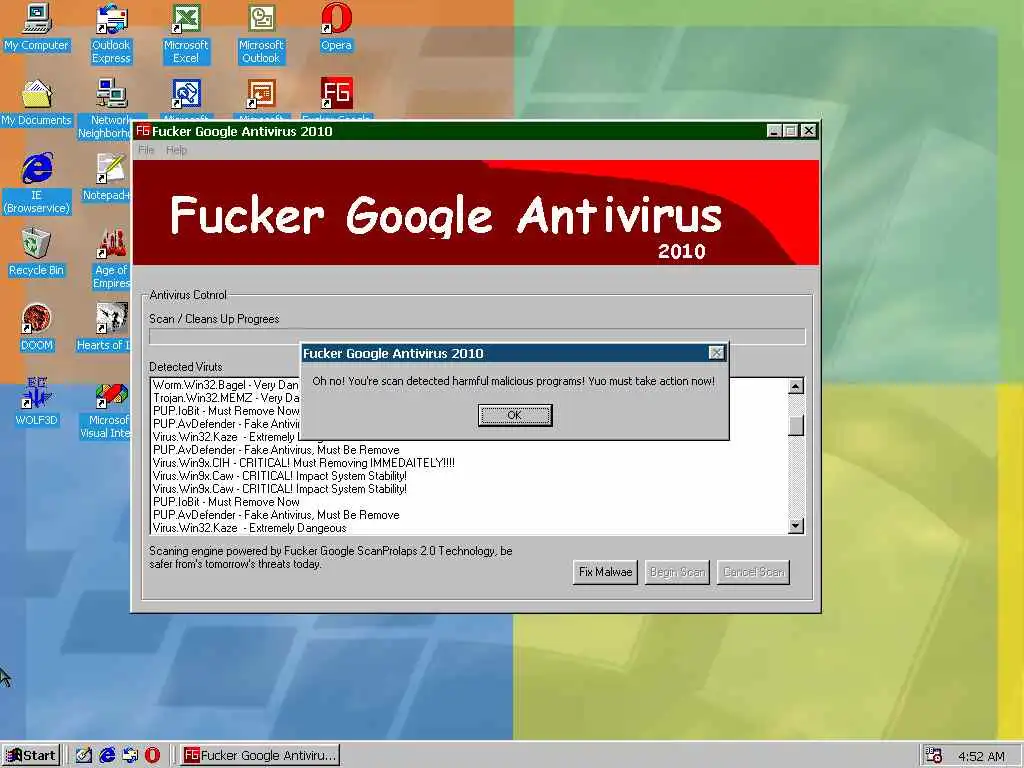Click the detected list scrollbar up arrow
The height and width of the screenshot is (768, 1024).
tap(795, 386)
